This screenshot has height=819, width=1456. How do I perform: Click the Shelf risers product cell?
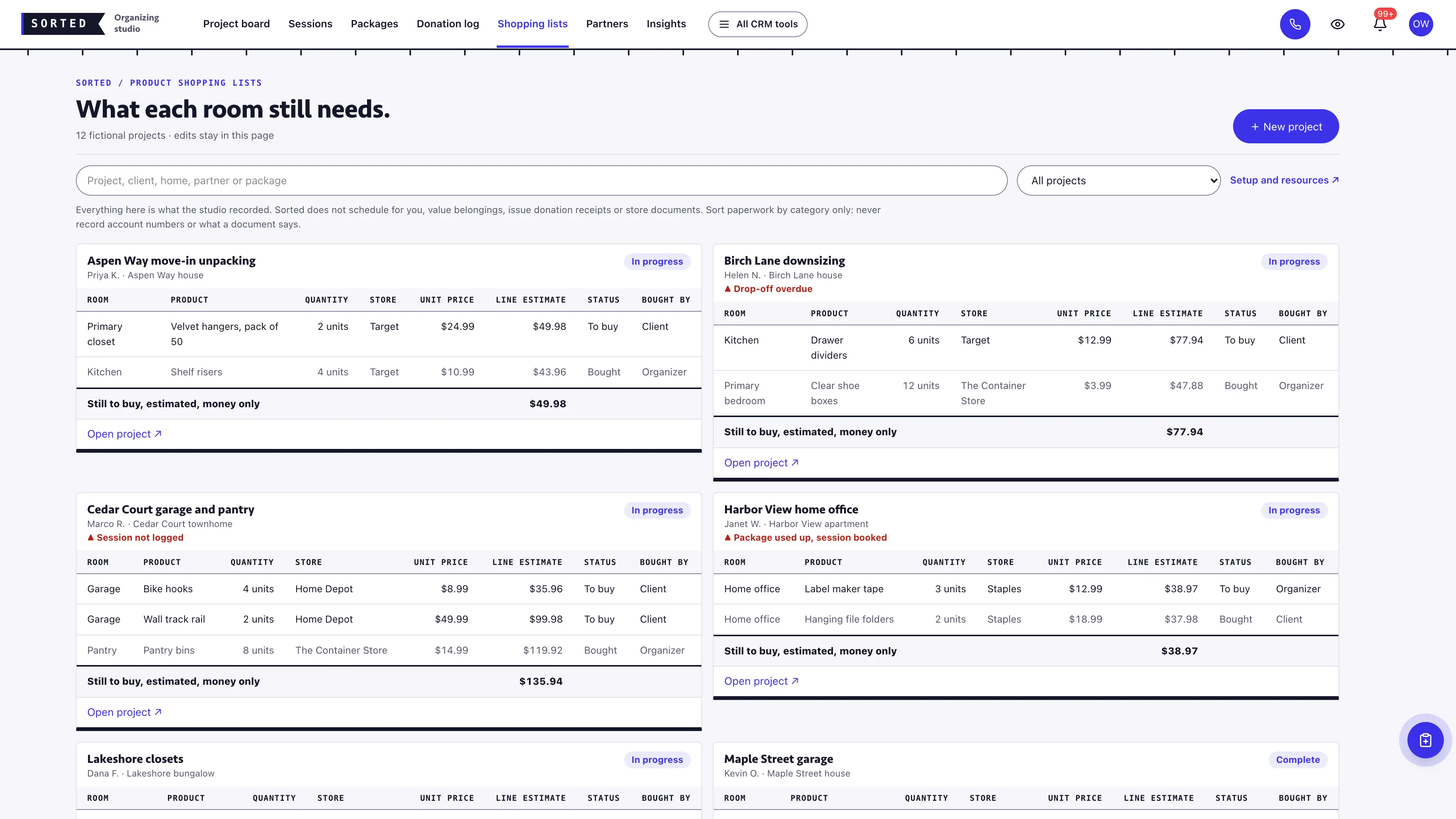[x=196, y=372]
